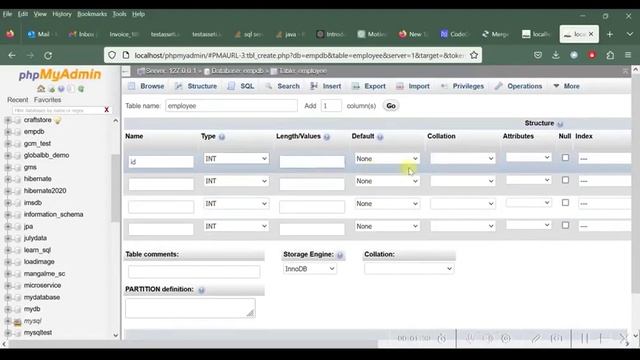Open Index dropdown for id row
Image resolution: width=640 pixels, height=360 pixels.
pyautogui.click(x=604, y=158)
